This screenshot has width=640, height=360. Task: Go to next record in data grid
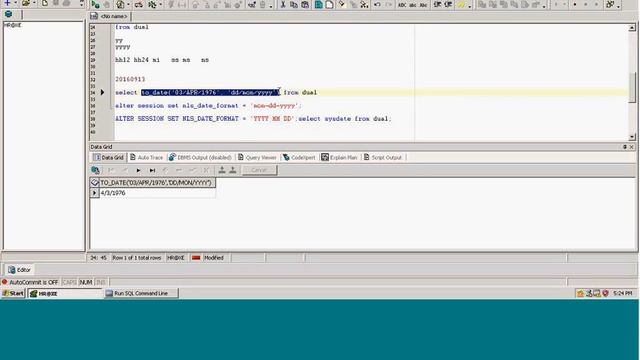coord(138,170)
